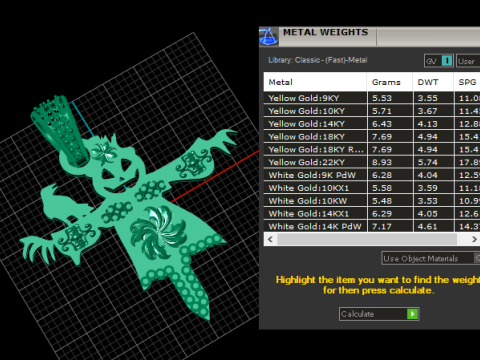
Task: Select the Yellow Gold:10KY row
Action: 372,111
